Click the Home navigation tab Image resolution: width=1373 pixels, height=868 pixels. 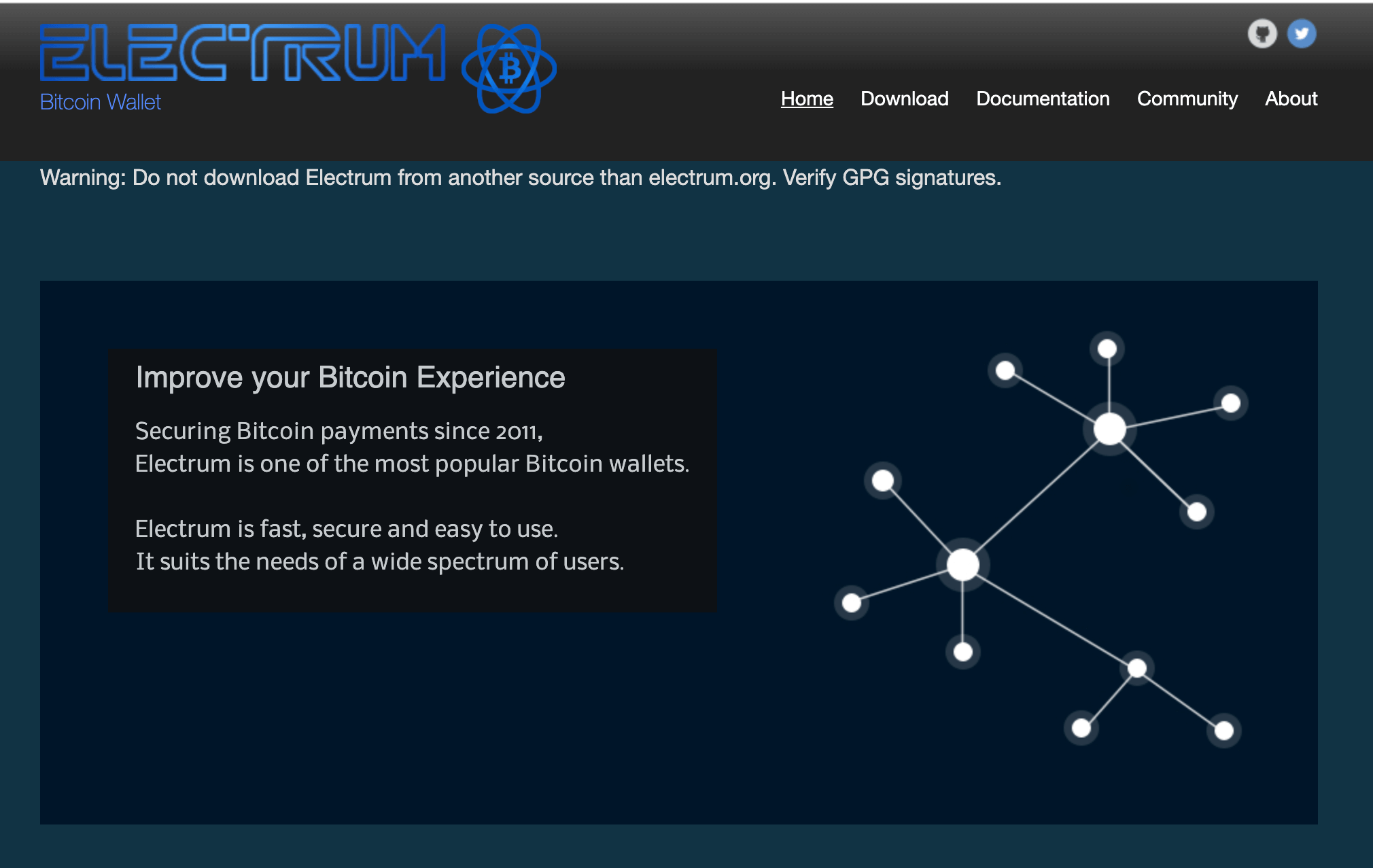(x=807, y=98)
